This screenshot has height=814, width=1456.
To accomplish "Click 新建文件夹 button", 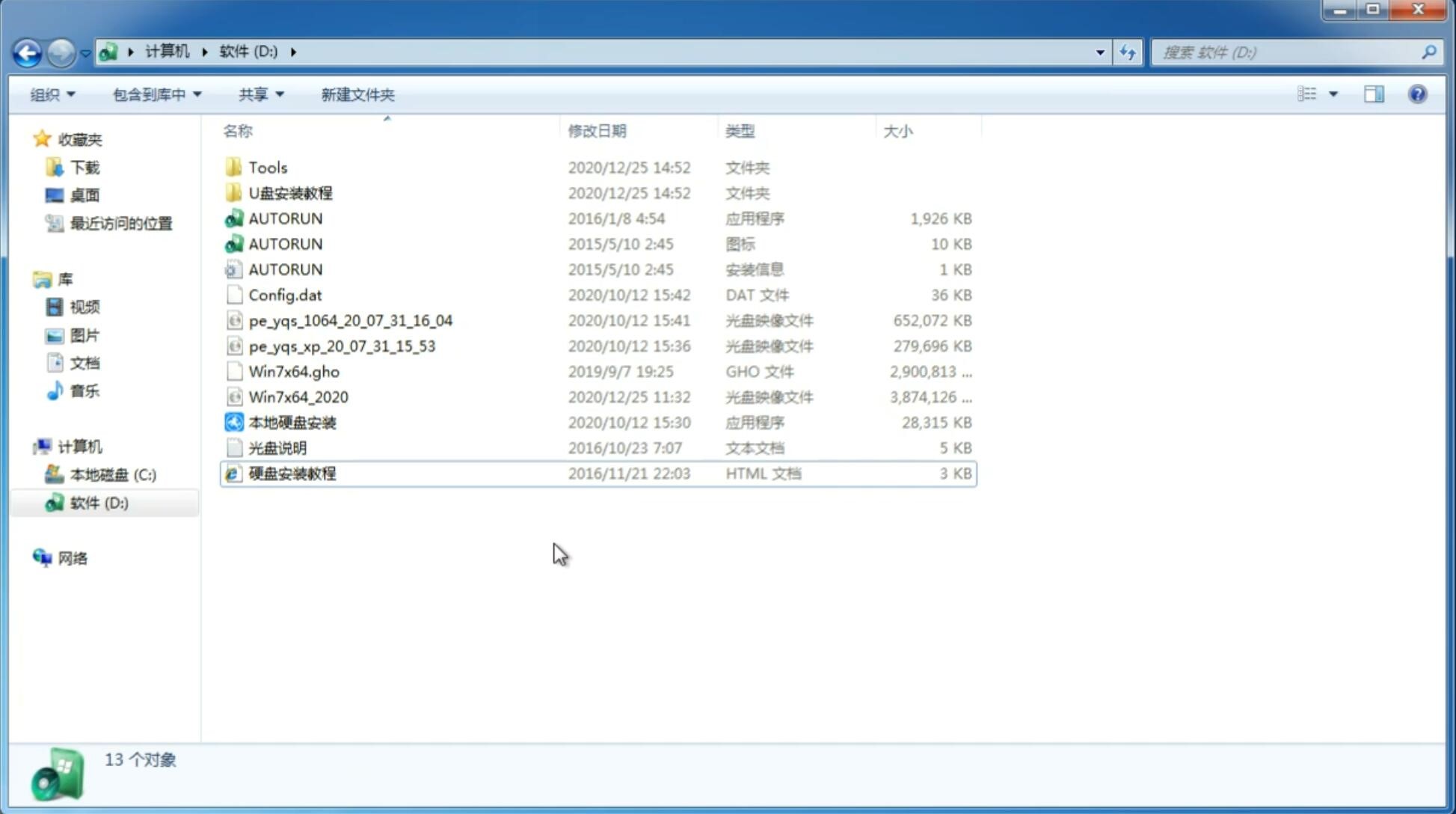I will click(x=357, y=93).
